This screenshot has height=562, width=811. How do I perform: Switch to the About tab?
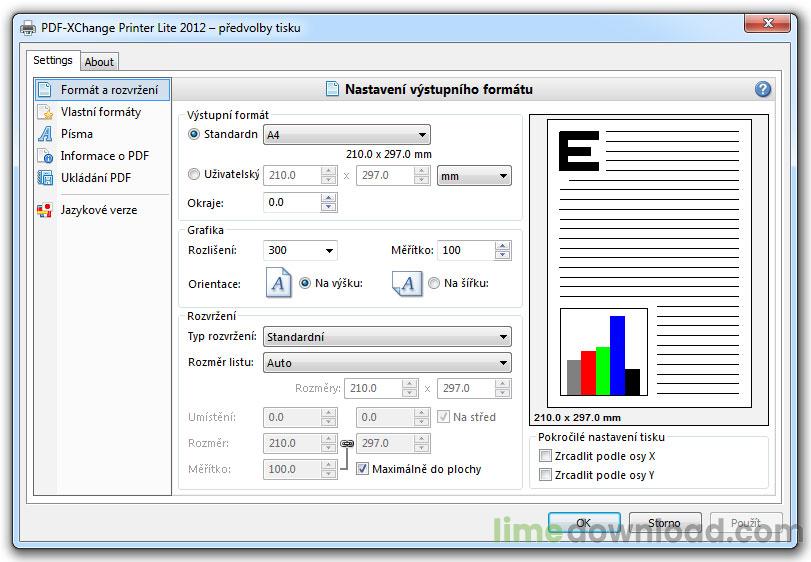click(x=99, y=62)
